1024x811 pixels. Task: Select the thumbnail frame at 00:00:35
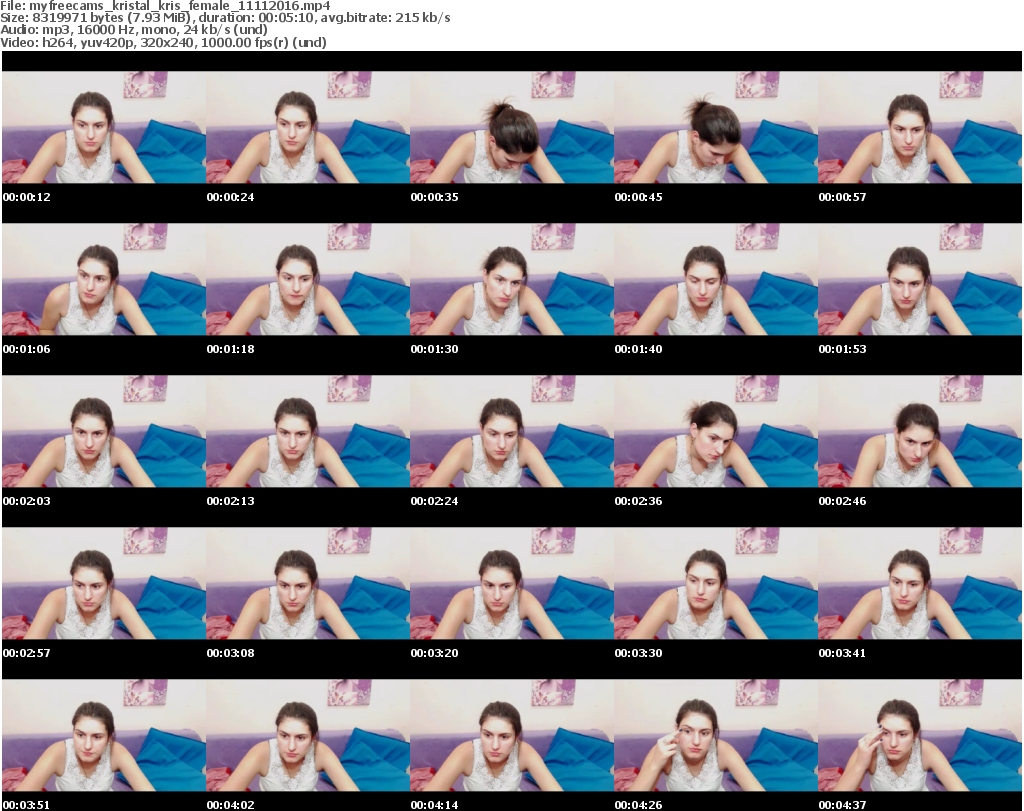[x=512, y=127]
